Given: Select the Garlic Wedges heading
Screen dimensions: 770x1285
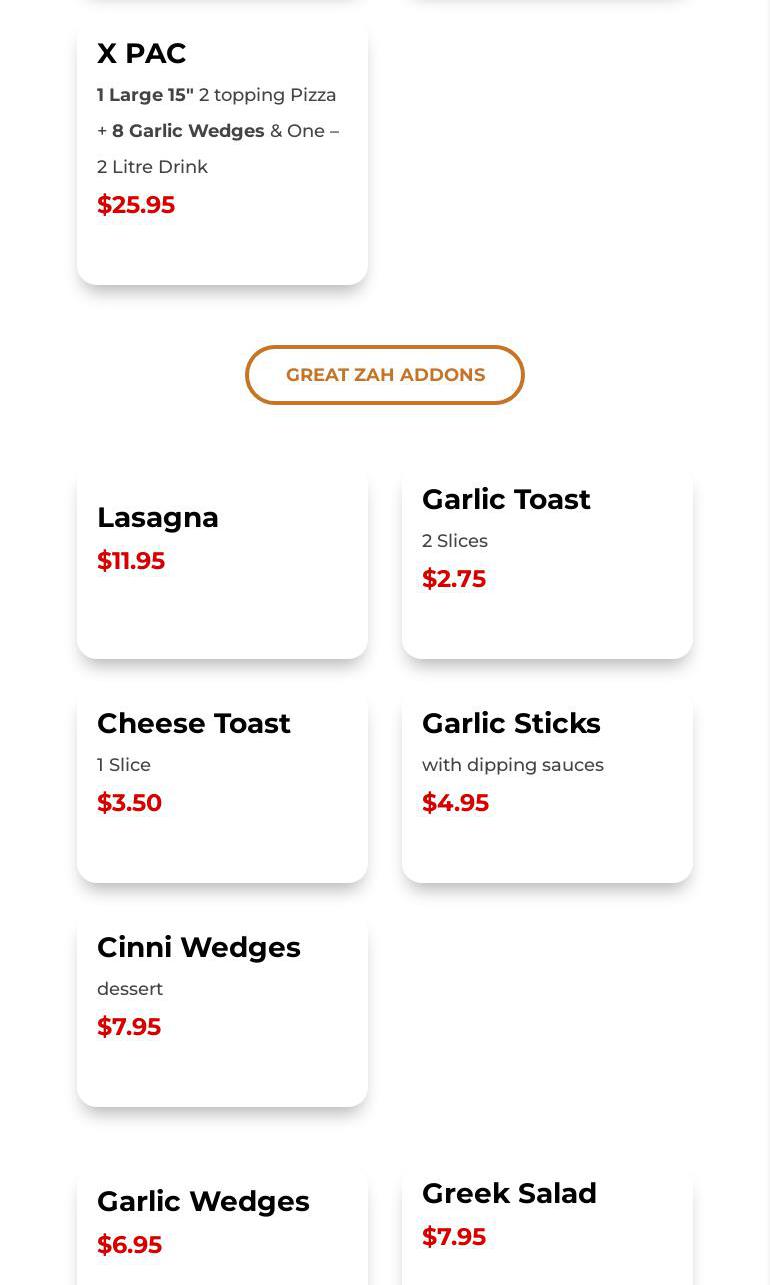Looking at the screenshot, I should pos(203,1201).
